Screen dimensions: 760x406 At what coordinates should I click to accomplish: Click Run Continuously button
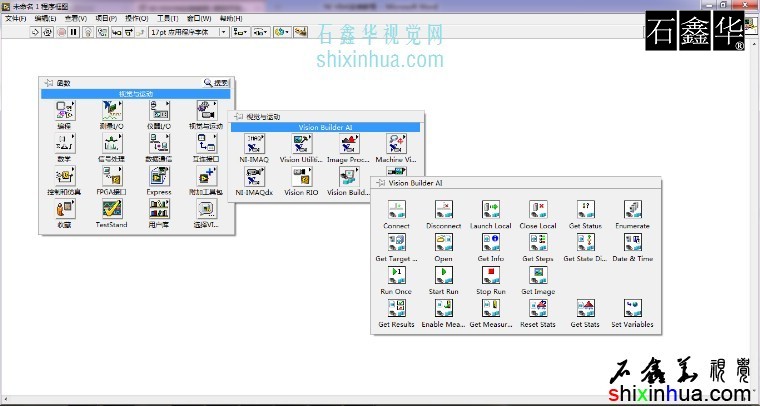tap(48, 32)
